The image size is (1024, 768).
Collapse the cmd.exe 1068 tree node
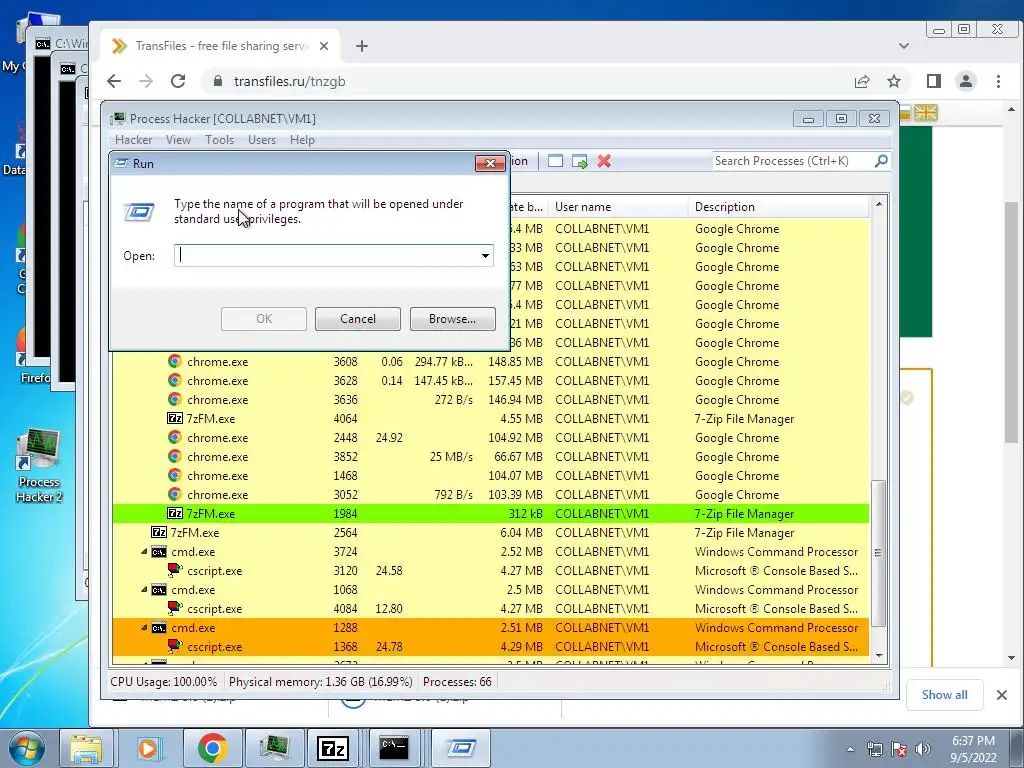[144, 590]
